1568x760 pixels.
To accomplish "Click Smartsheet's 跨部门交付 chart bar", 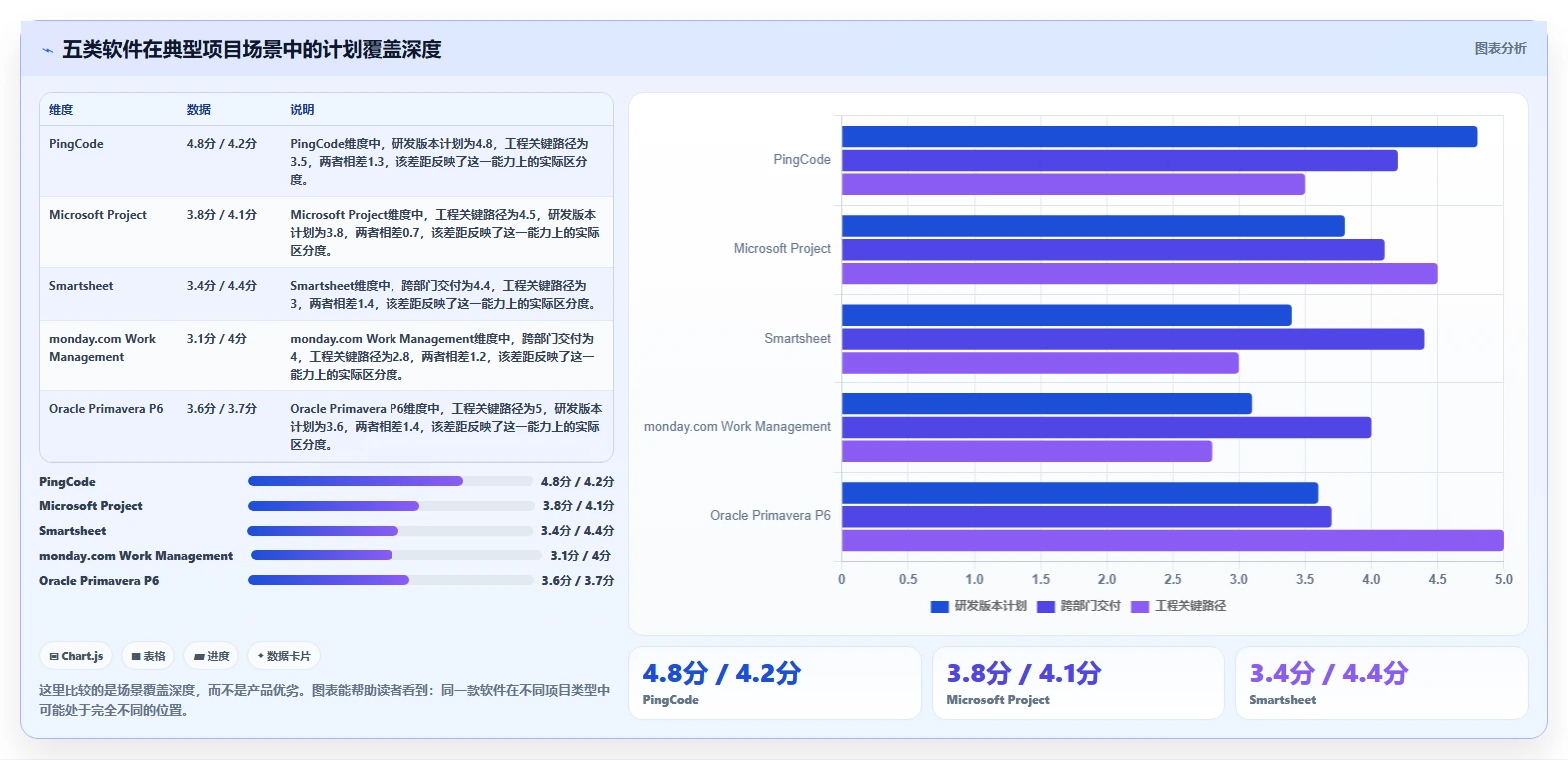I will [1133, 339].
